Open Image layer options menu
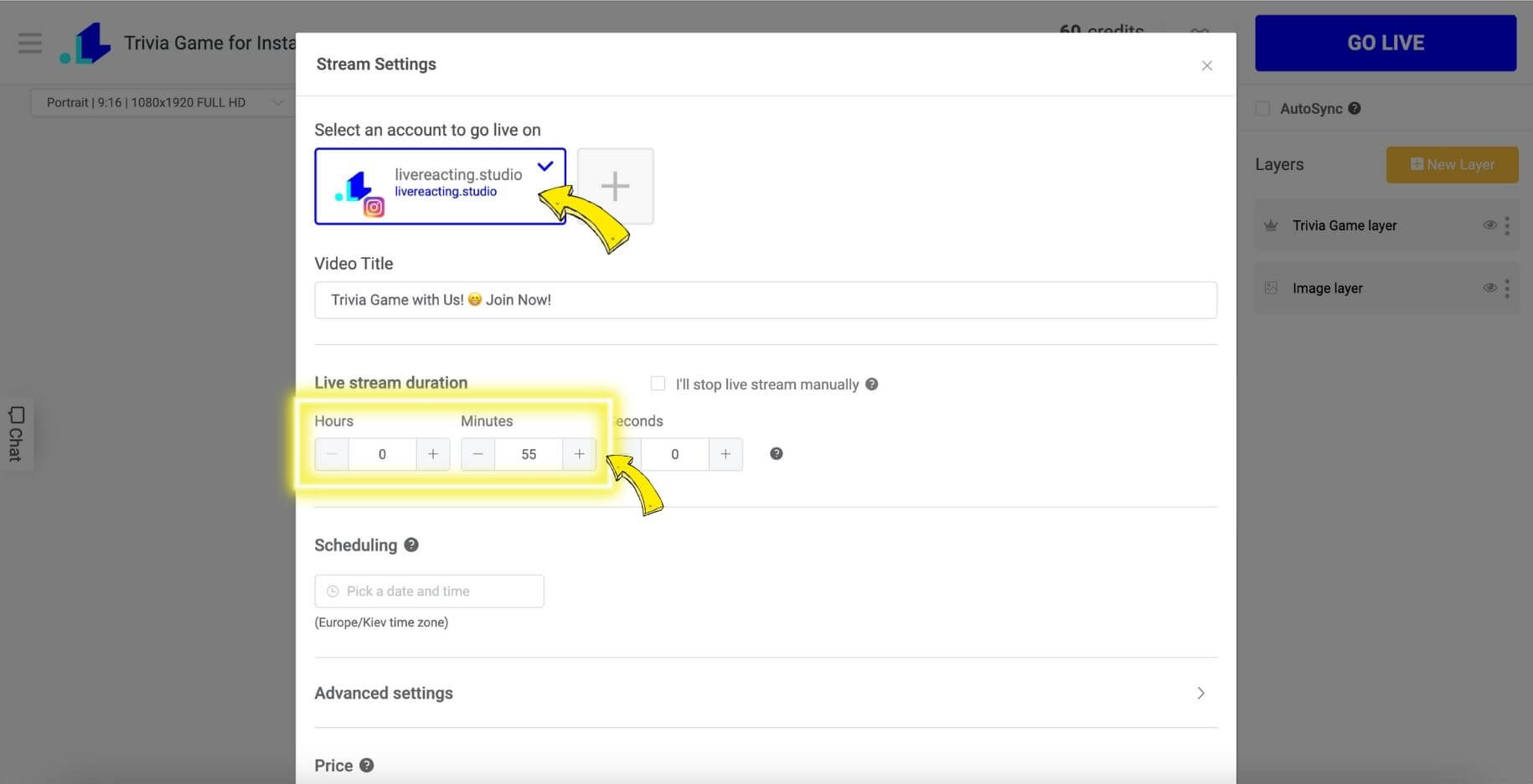This screenshot has height=784, width=1533. point(1507,288)
